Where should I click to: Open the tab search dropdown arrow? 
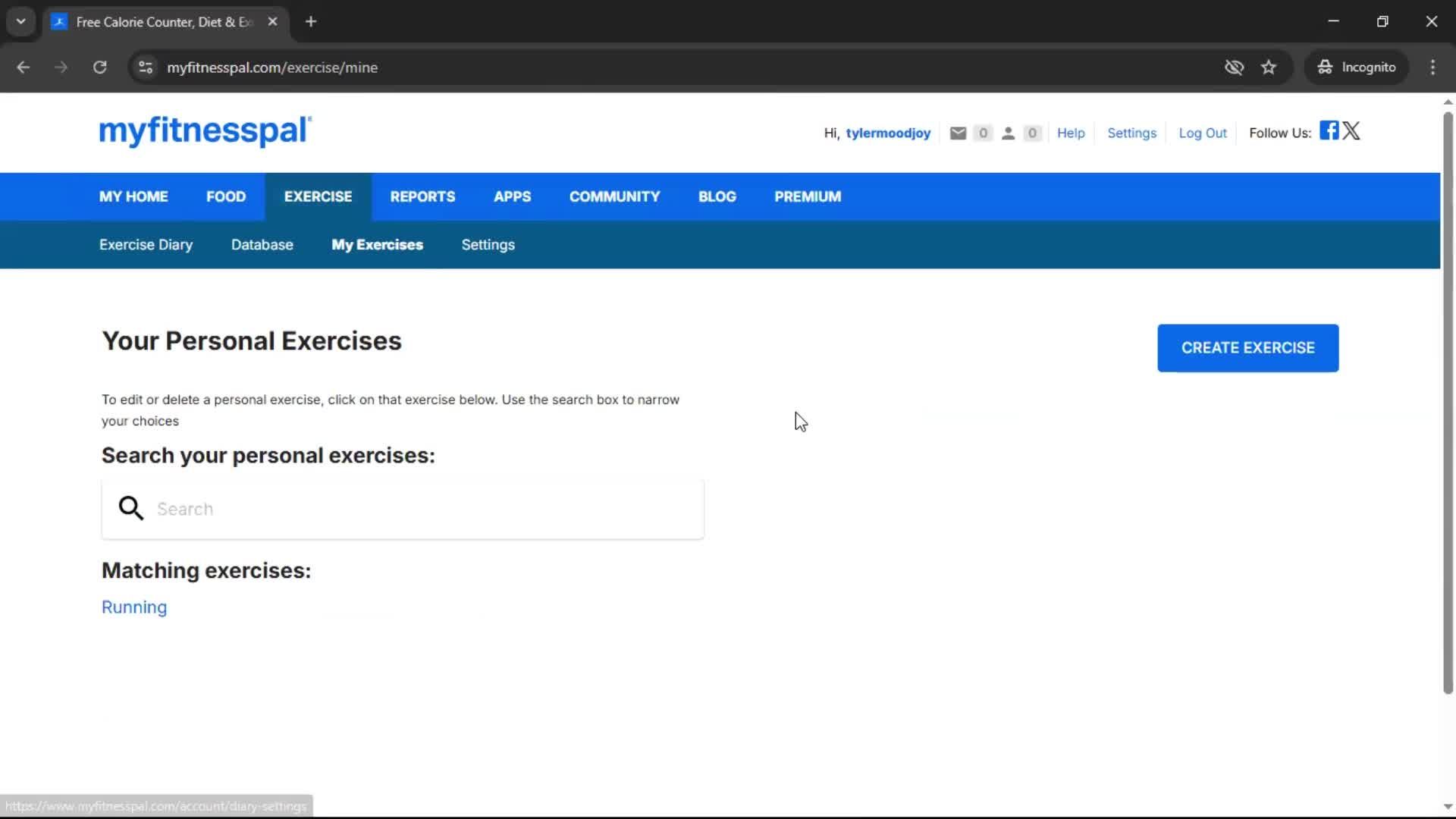(21, 22)
